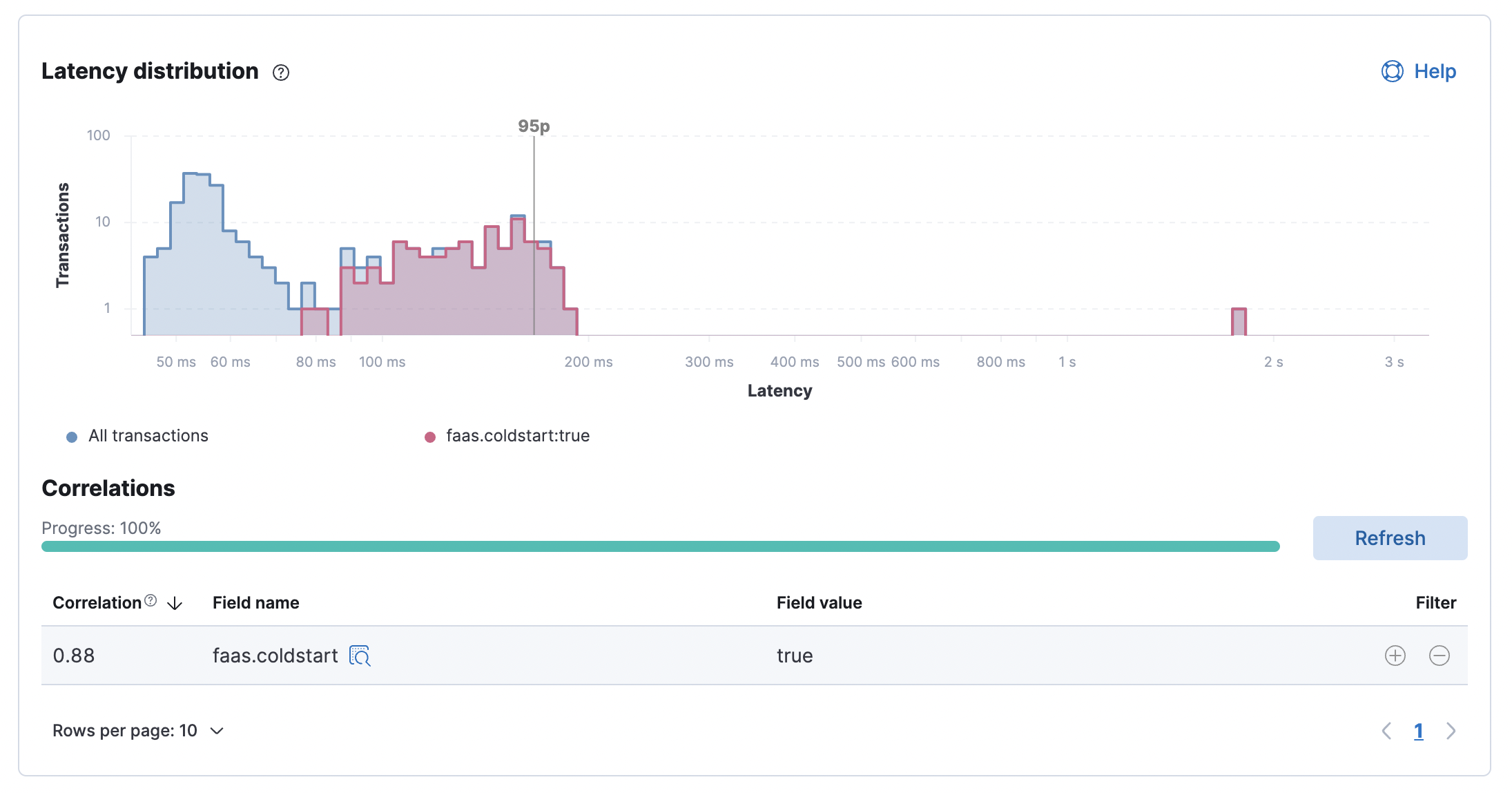1512x793 pixels.
Task: Filter for the faas.coldstart true value
Action: [1395, 656]
